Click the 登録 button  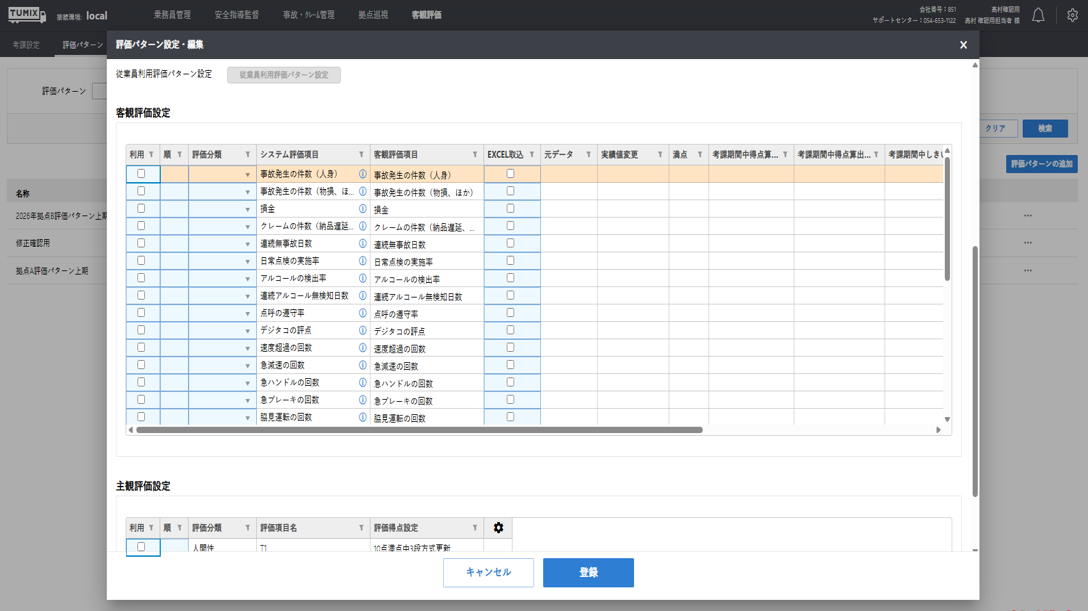point(588,572)
